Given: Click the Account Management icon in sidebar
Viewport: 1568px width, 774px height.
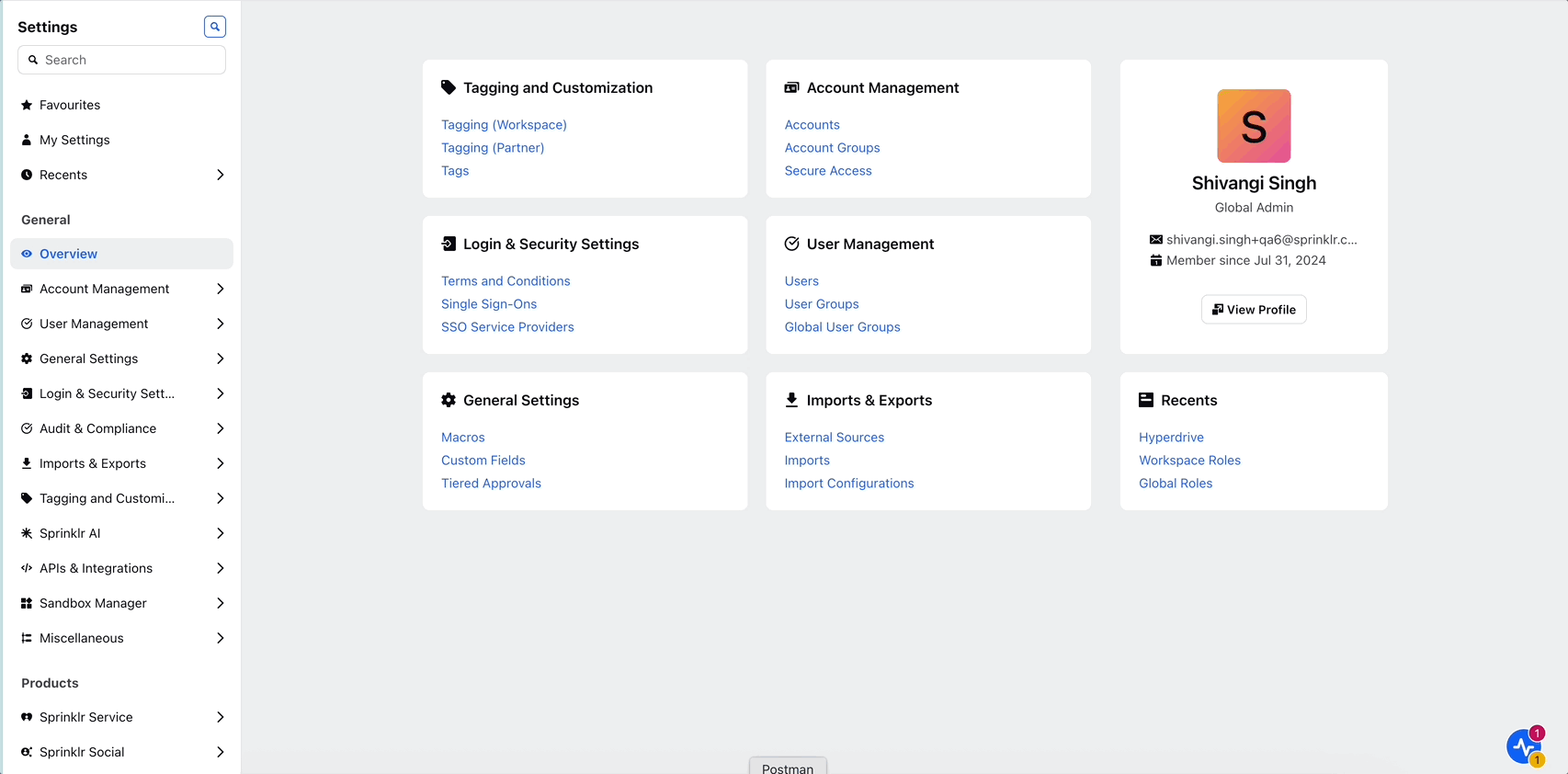Looking at the screenshot, I should coord(27,289).
